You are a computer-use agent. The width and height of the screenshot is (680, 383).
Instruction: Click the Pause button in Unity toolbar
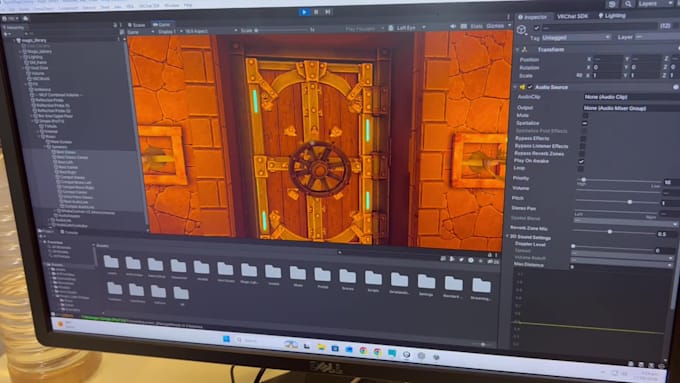316,12
